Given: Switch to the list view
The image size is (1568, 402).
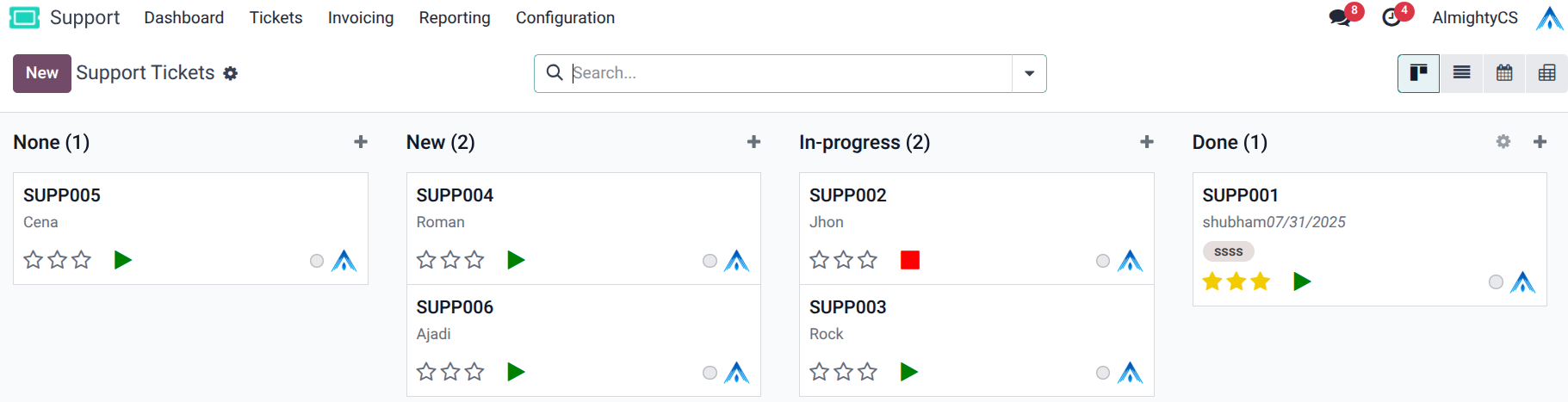Looking at the screenshot, I should coord(1461,73).
